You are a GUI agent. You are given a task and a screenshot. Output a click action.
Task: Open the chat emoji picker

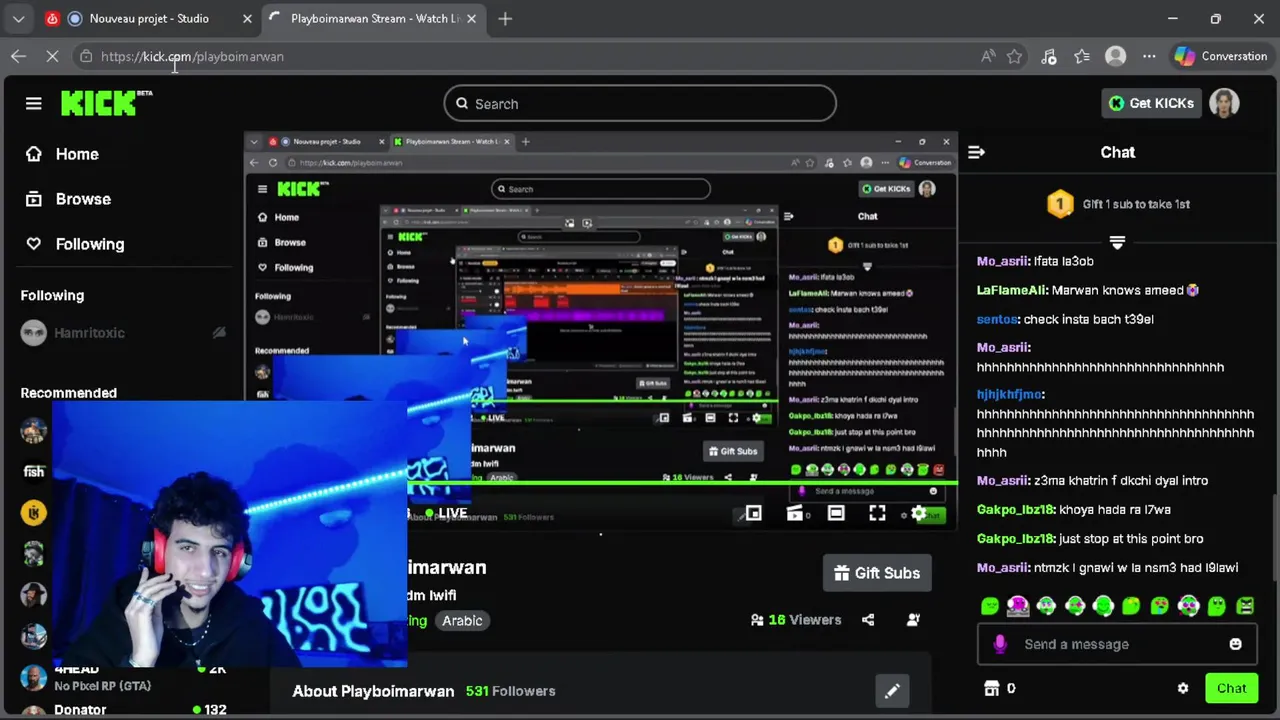tap(1235, 644)
